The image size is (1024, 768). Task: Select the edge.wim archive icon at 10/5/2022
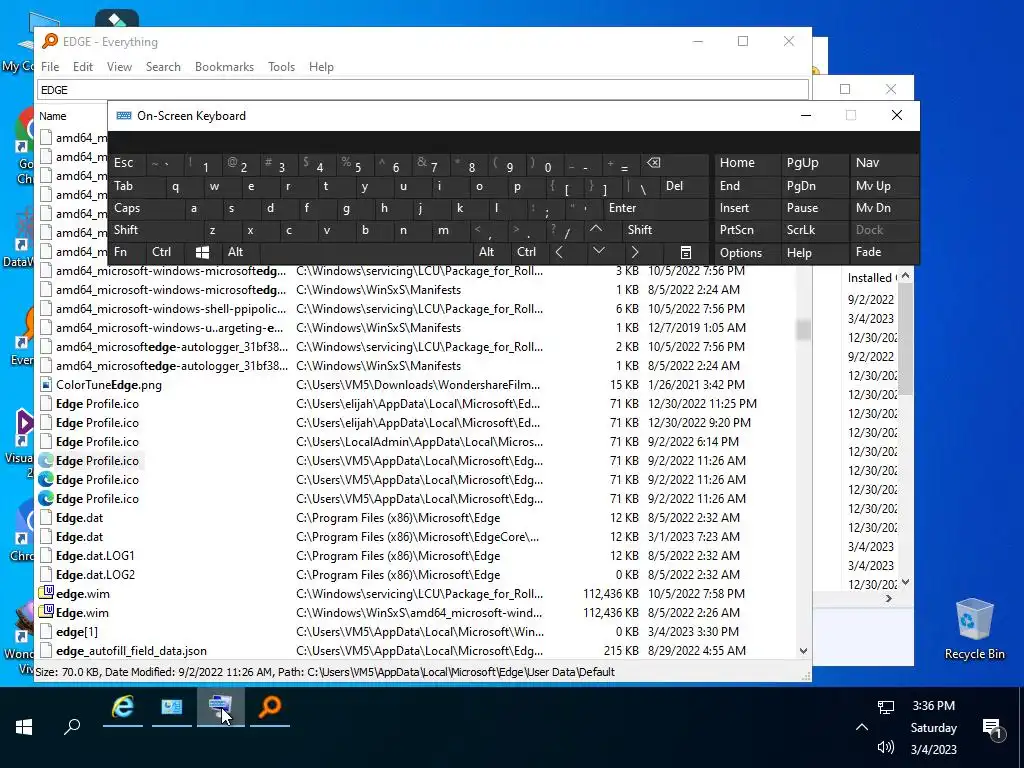point(46,594)
